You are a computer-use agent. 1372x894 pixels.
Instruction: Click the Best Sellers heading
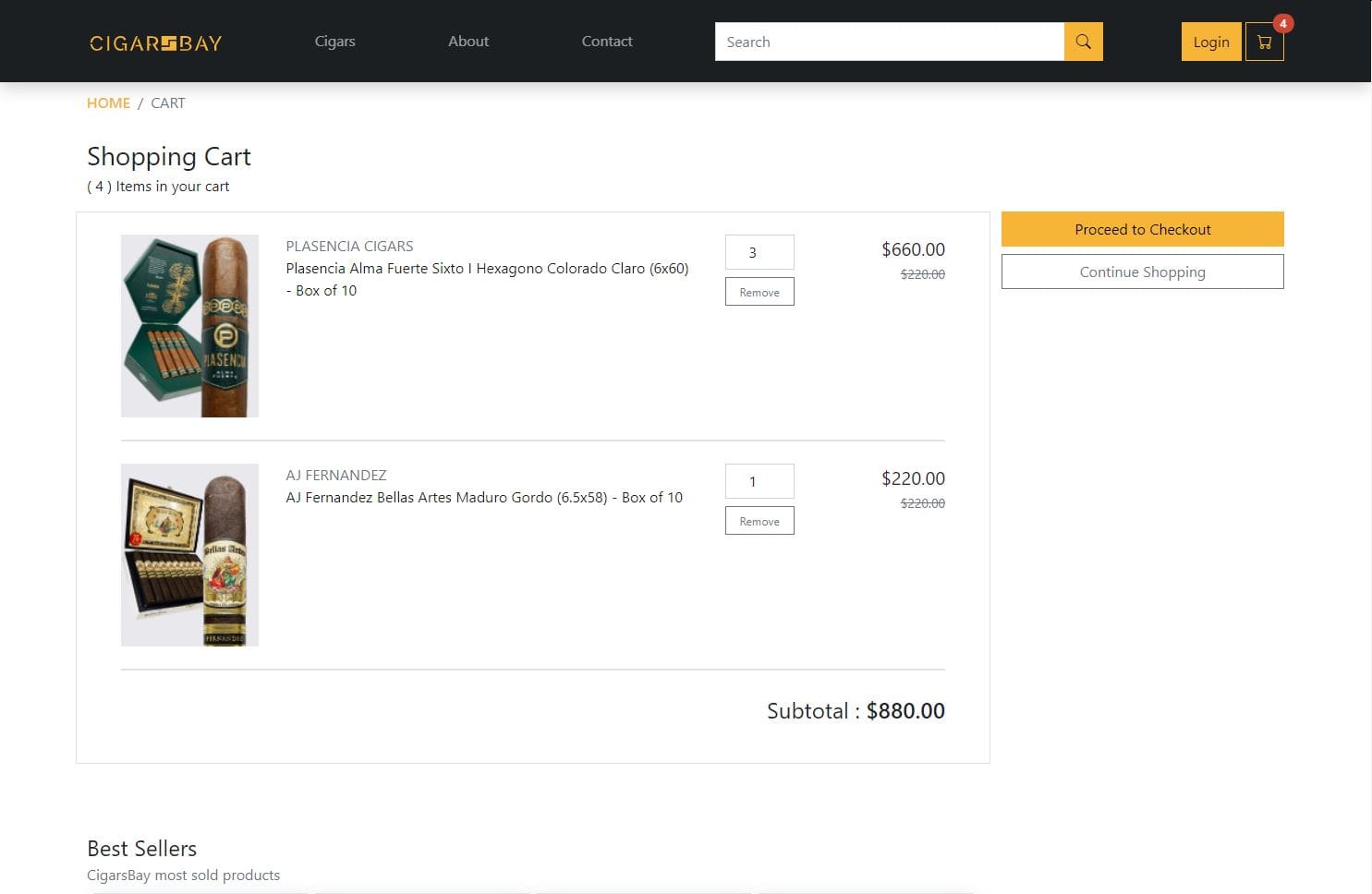(141, 848)
